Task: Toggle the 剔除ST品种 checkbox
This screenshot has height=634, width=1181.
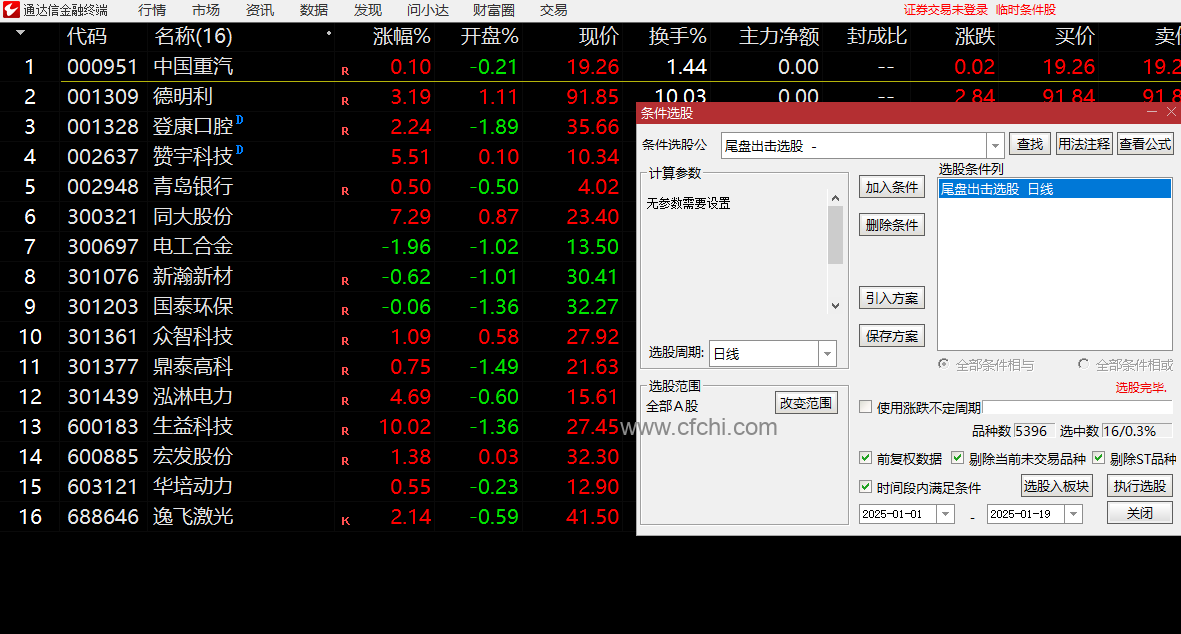Action: pyautogui.click(x=1098, y=458)
